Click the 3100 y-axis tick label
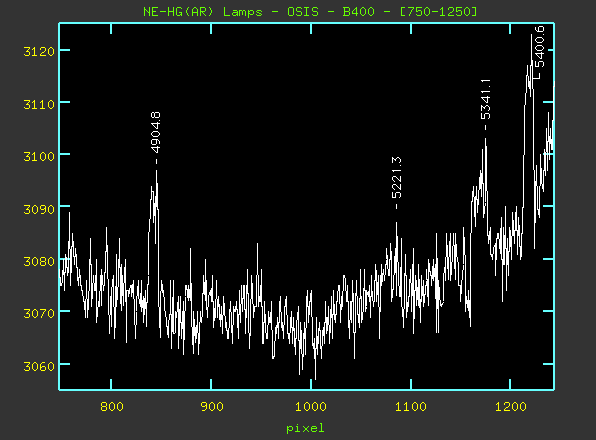This screenshot has width=596, height=440. point(39,156)
